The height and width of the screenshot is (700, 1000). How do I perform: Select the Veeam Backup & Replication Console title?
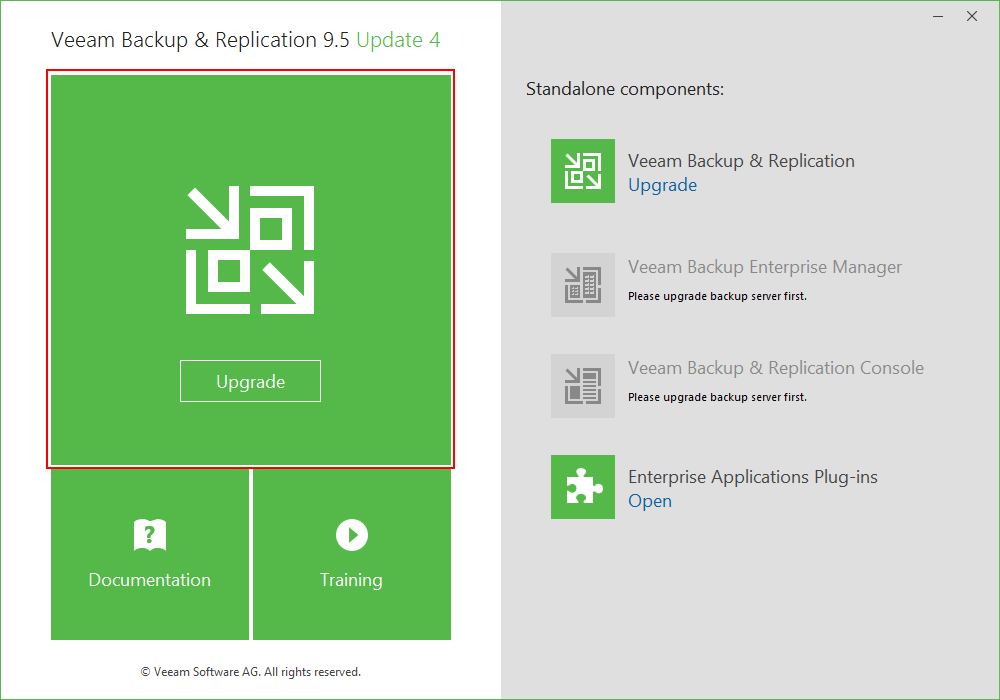pos(776,368)
